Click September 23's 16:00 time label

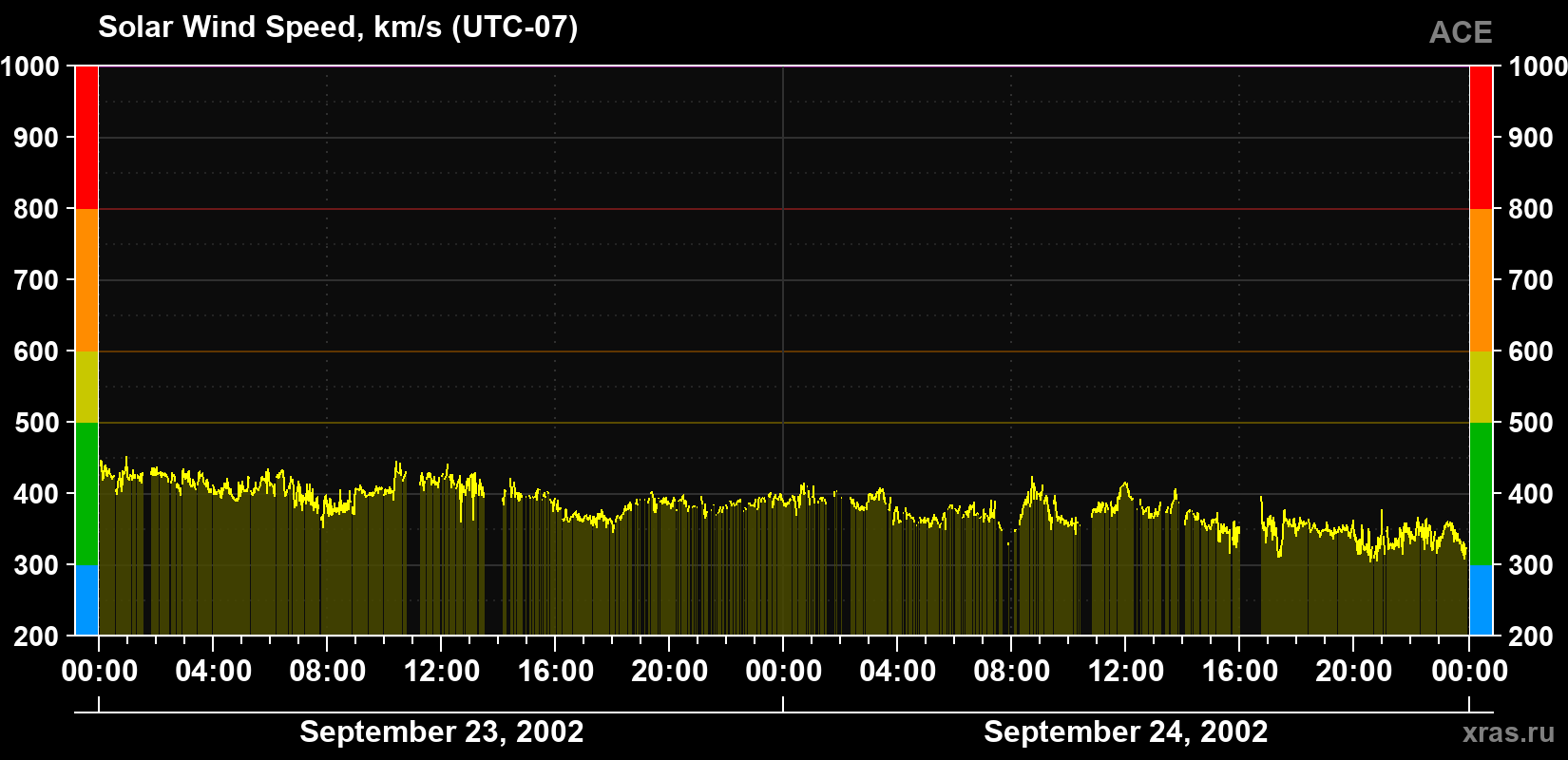point(556,672)
